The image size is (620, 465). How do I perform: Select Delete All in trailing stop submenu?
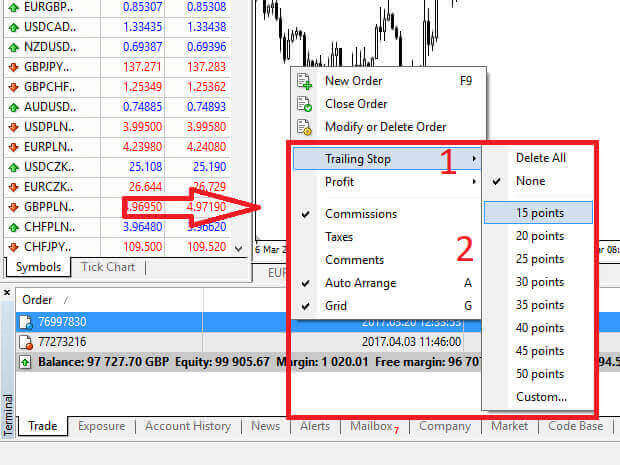540,158
